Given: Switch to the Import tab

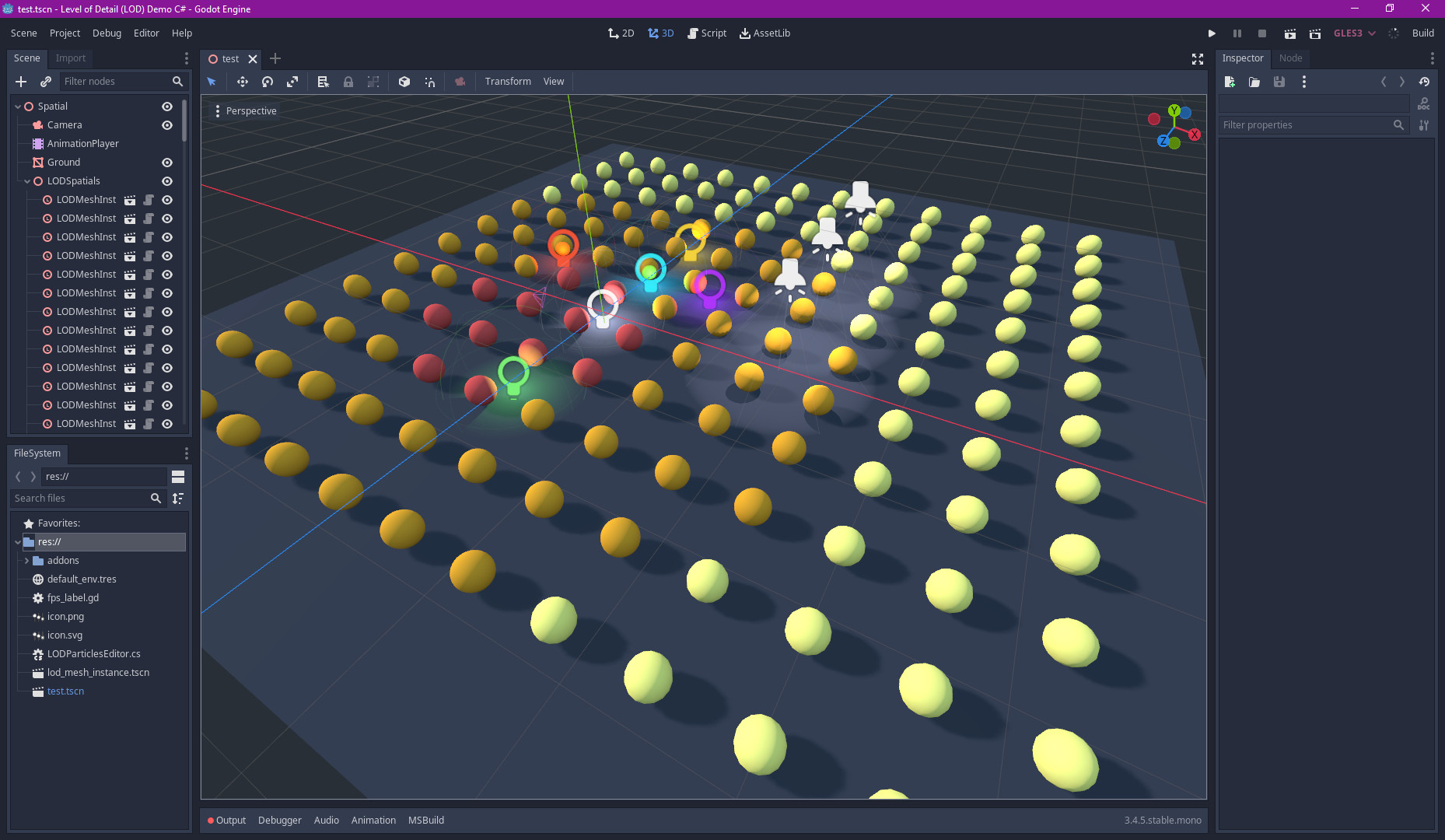Looking at the screenshot, I should pyautogui.click(x=71, y=58).
